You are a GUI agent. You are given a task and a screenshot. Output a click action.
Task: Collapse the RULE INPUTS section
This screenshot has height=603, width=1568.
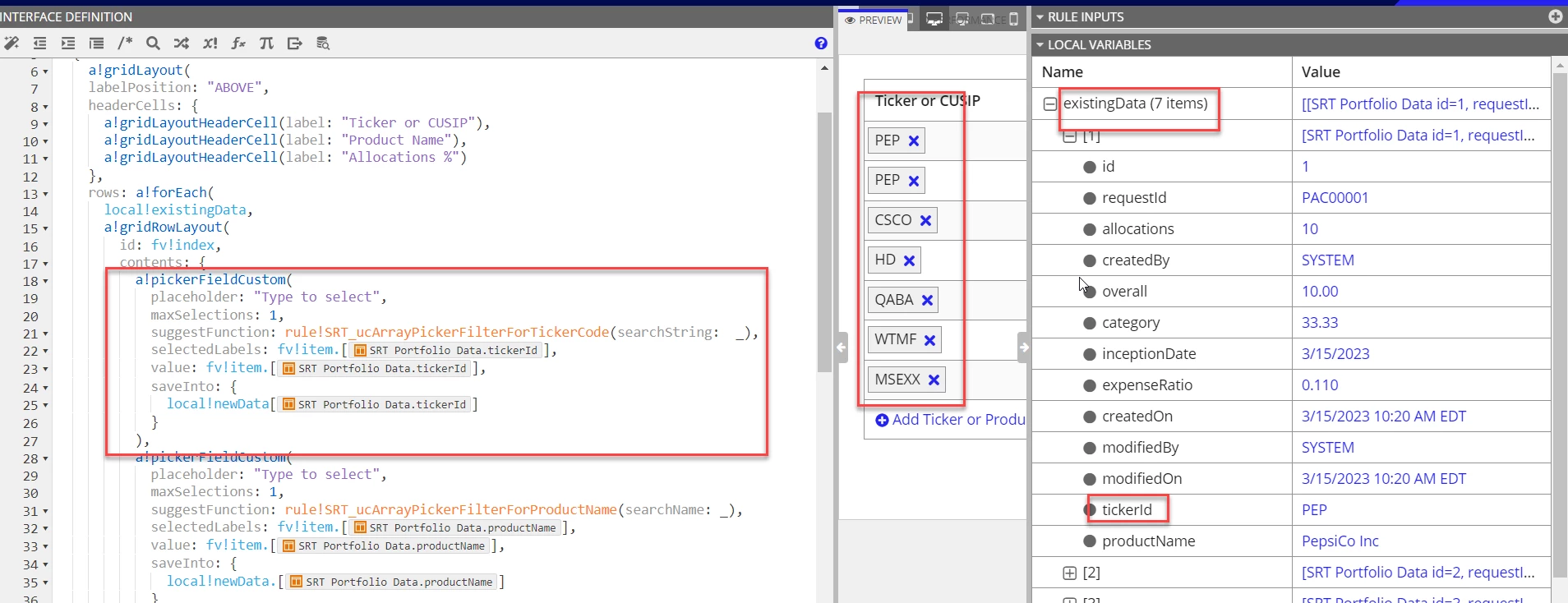click(x=1040, y=17)
